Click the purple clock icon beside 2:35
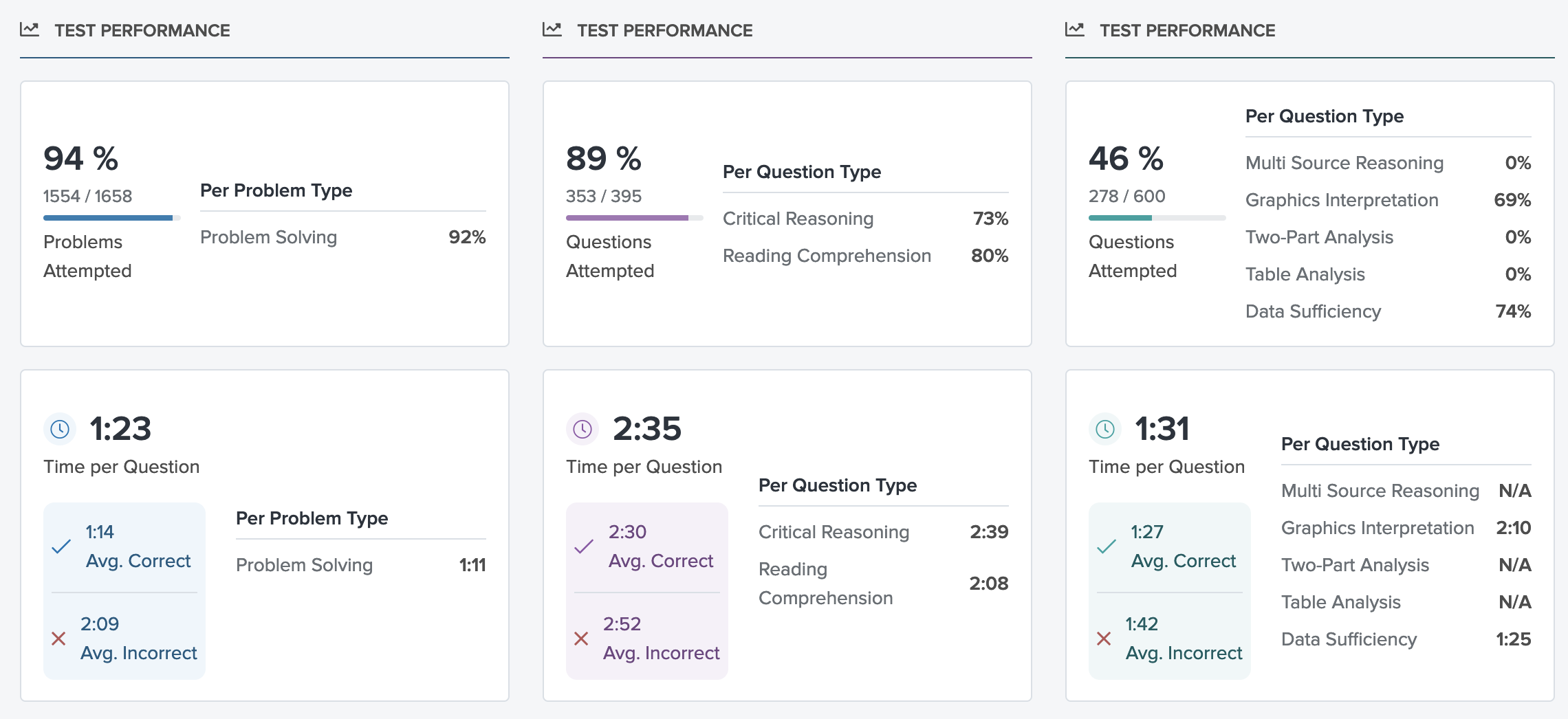Screen dimensions: 1568x719 pos(582,430)
